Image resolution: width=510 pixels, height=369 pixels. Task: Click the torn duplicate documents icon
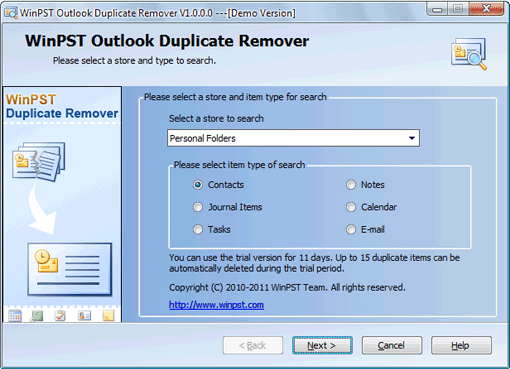(x=39, y=162)
